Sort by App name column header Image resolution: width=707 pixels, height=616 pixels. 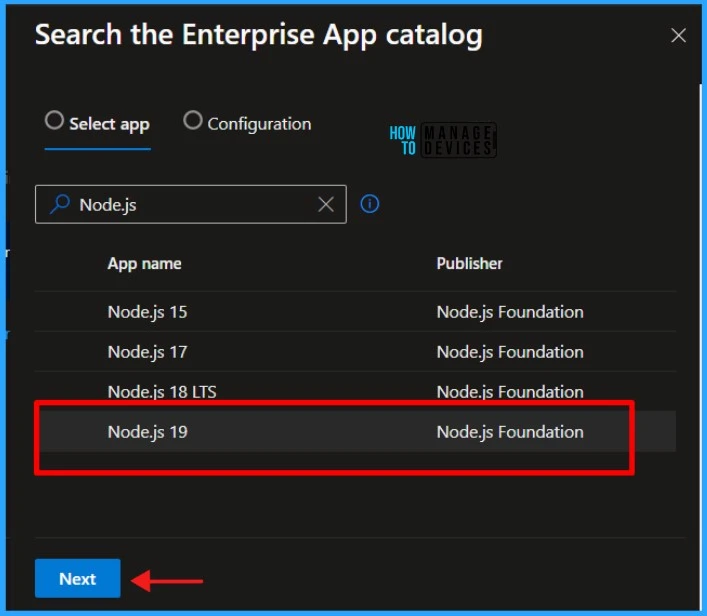click(x=144, y=263)
